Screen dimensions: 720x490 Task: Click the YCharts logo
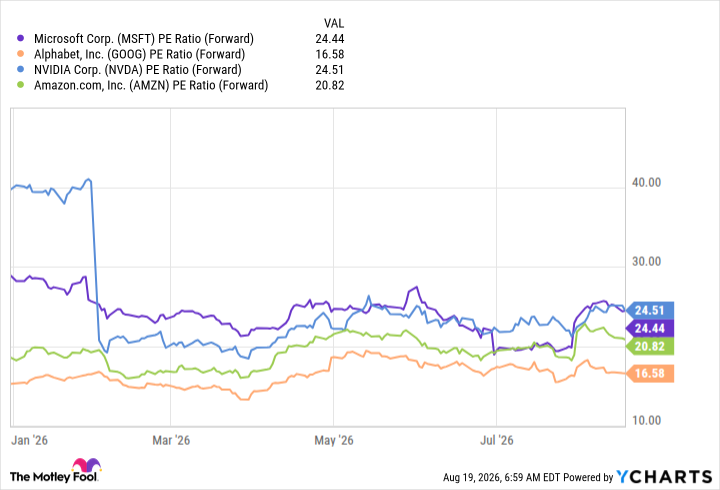tap(664, 477)
